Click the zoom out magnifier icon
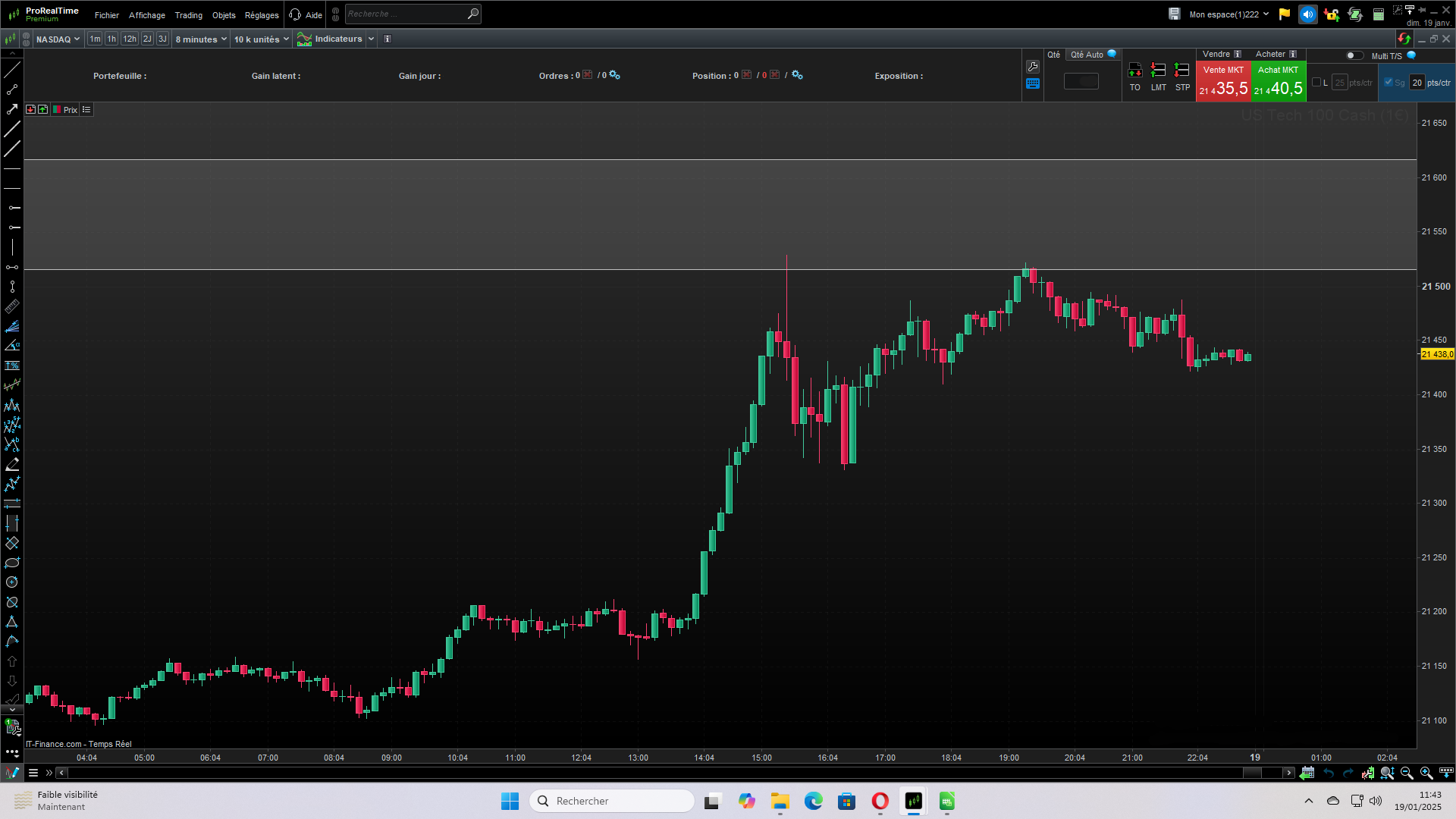 [1407, 773]
